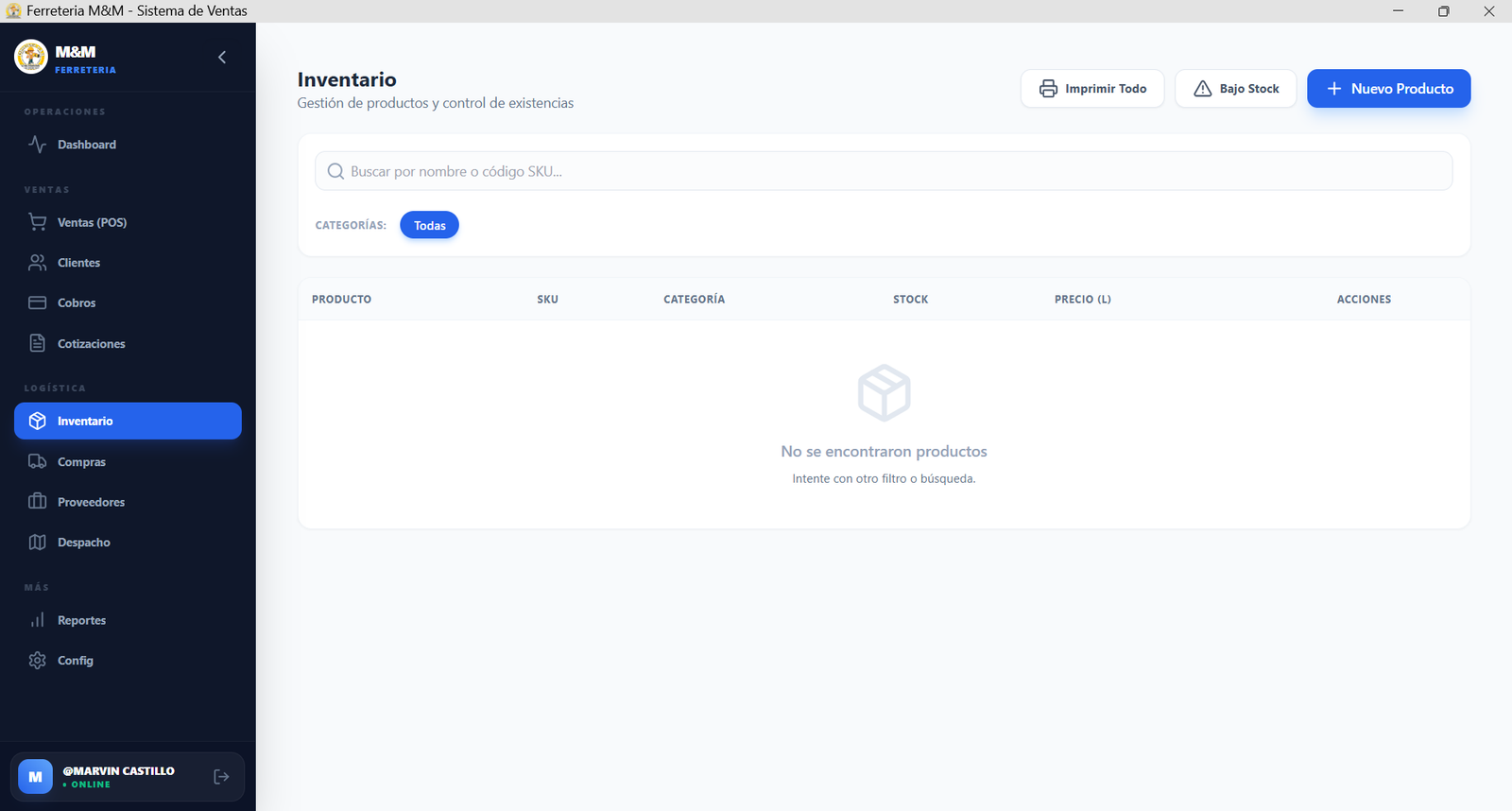Select the Reportes bar chart icon
This screenshot has height=811, width=1512.
point(37,620)
